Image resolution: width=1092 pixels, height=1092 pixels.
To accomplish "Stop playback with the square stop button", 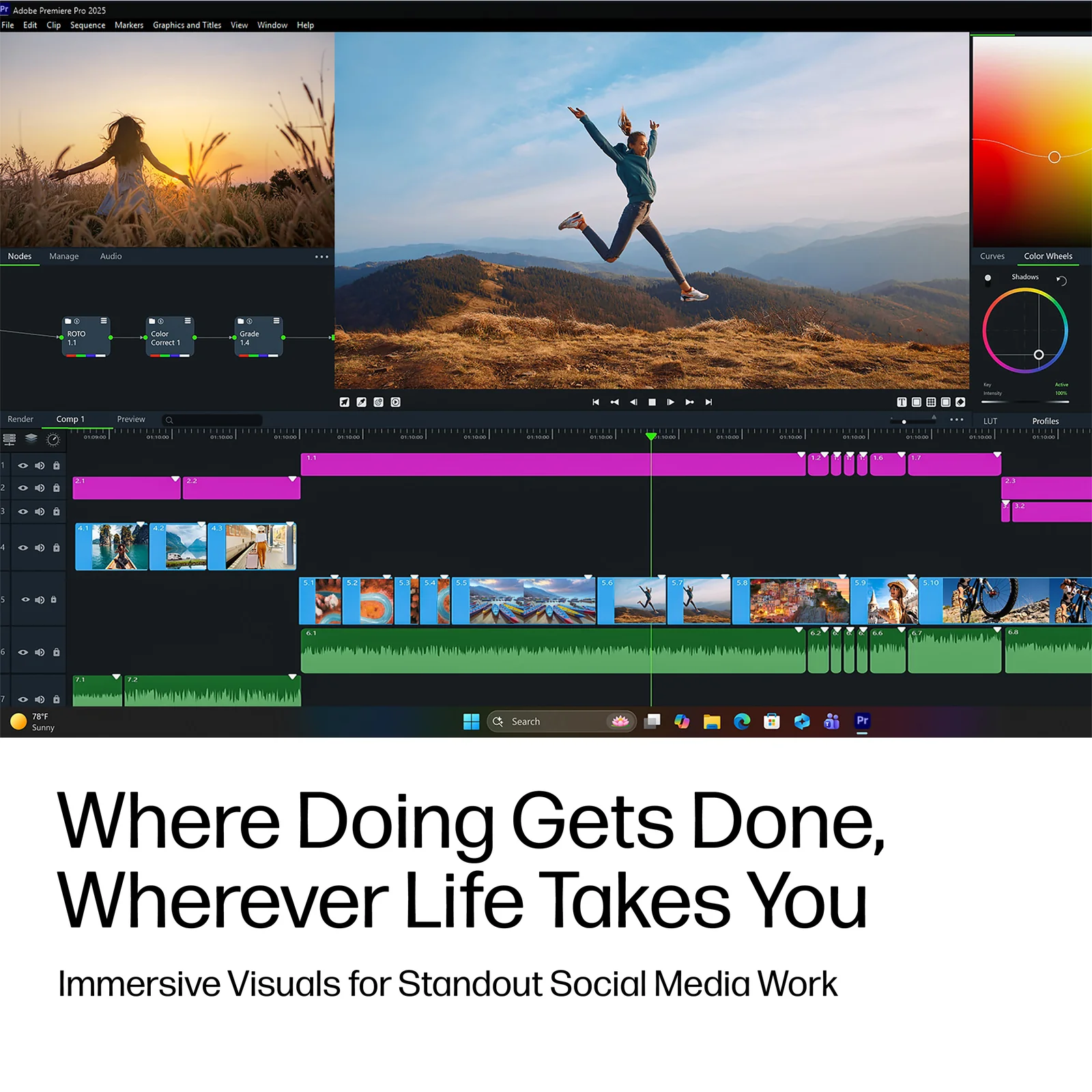I will tap(652, 402).
